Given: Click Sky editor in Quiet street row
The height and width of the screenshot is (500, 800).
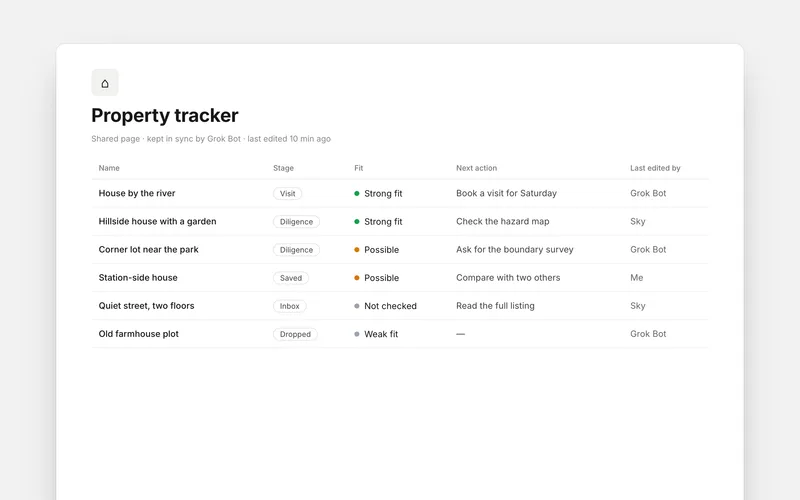Looking at the screenshot, I should [638, 306].
